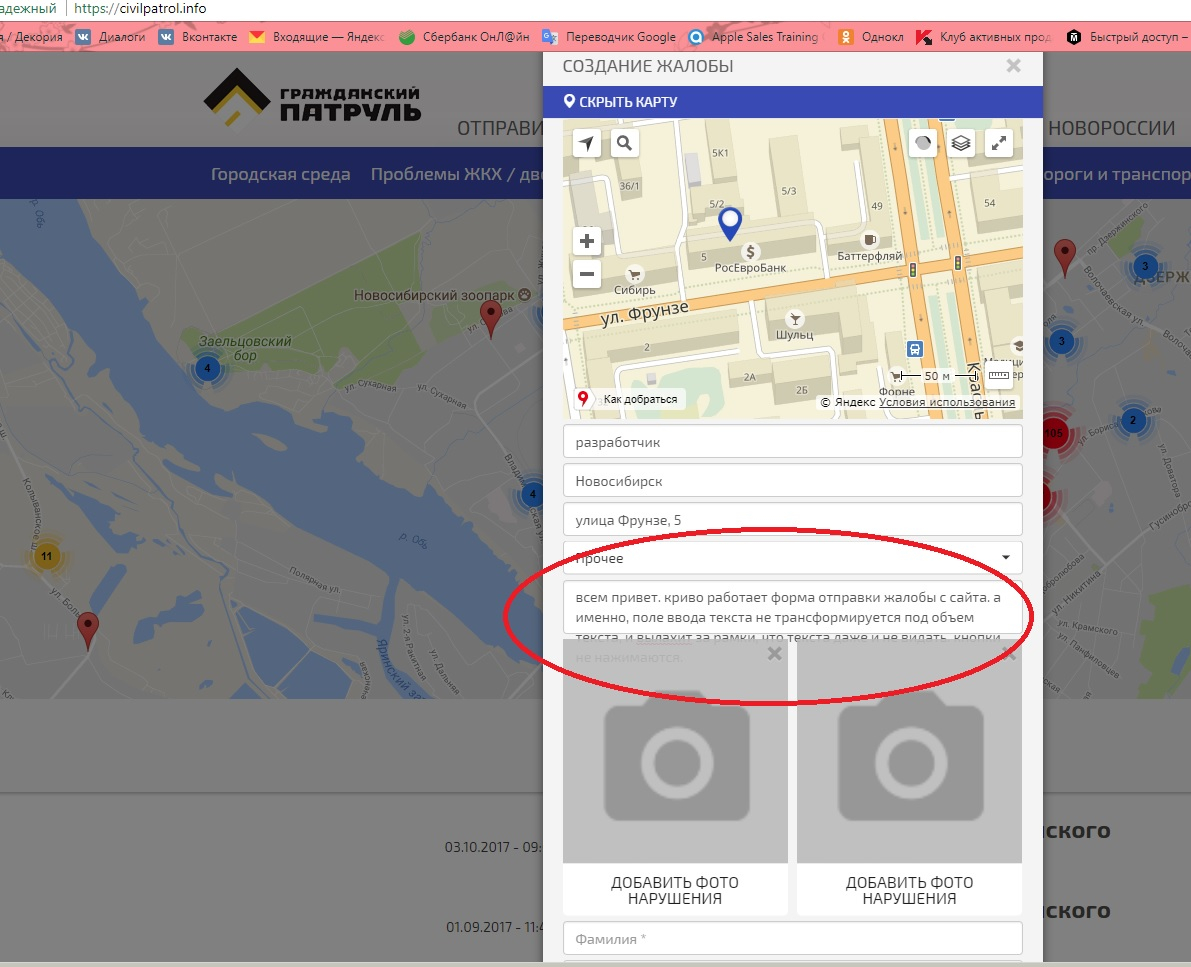1191x967 pixels.
Task: Click the 'Новосибирск' city input field
Action: [792, 481]
